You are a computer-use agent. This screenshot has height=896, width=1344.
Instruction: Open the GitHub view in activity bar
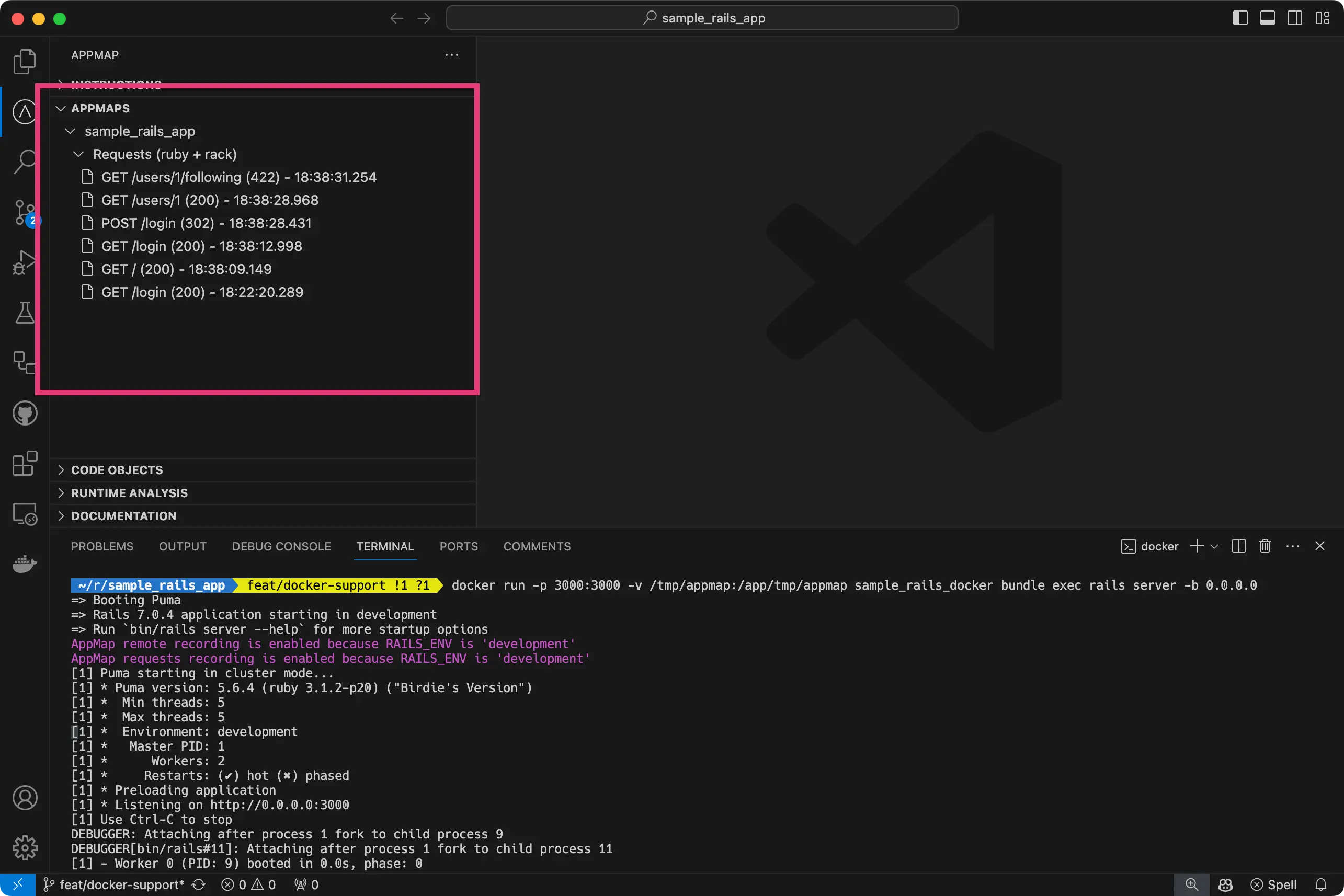coord(25,413)
